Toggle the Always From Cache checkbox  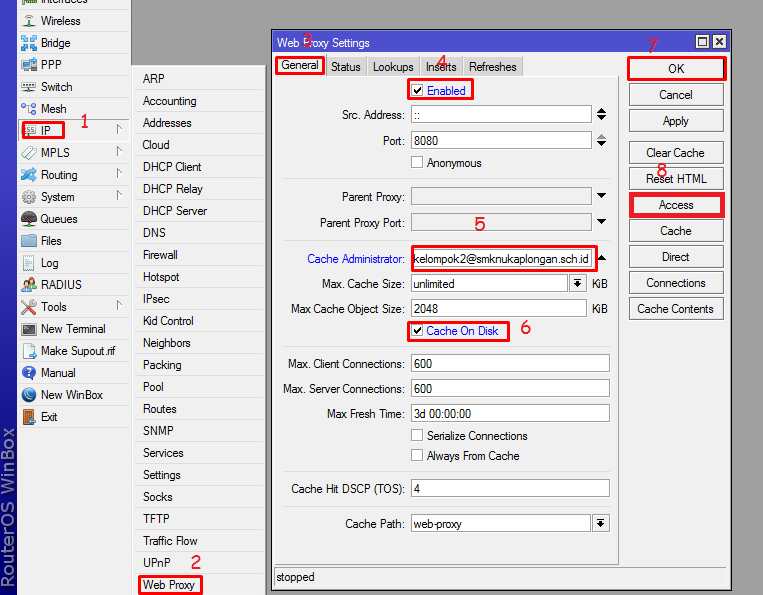(417, 455)
